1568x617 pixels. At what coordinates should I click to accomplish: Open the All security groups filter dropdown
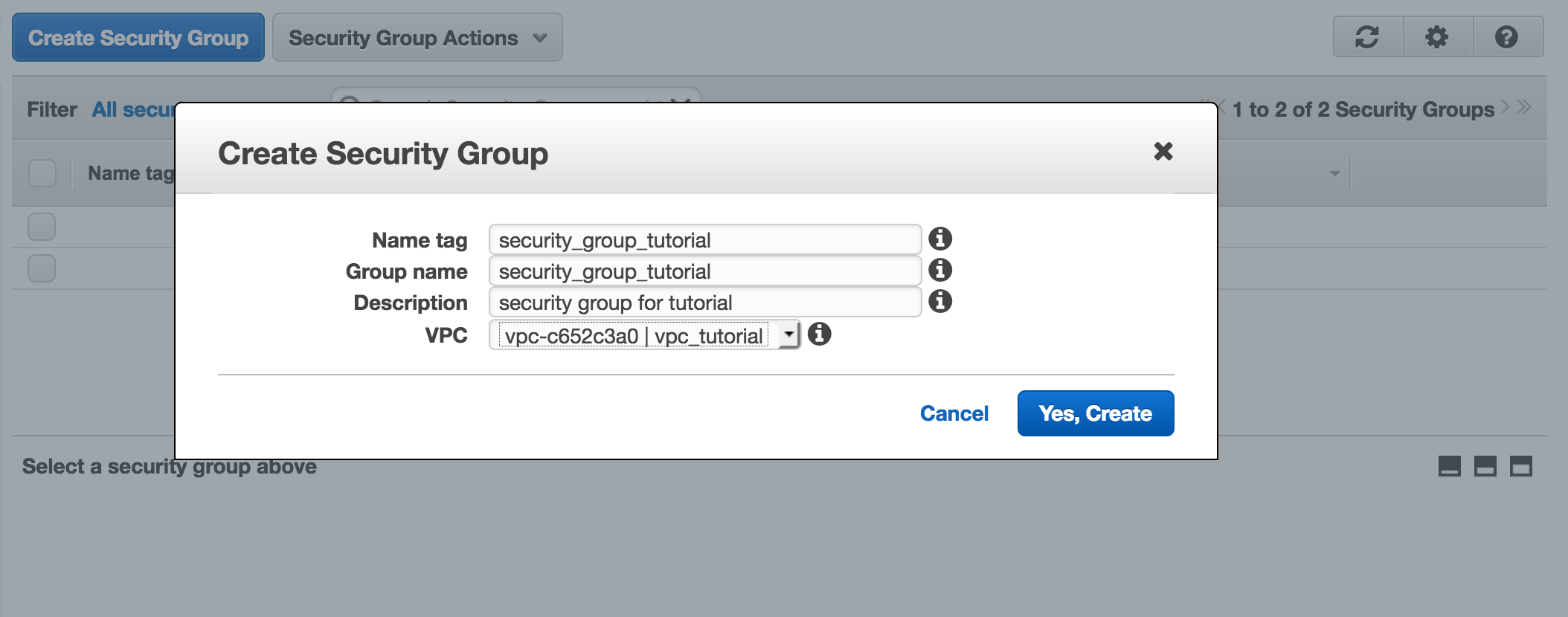coord(133,110)
